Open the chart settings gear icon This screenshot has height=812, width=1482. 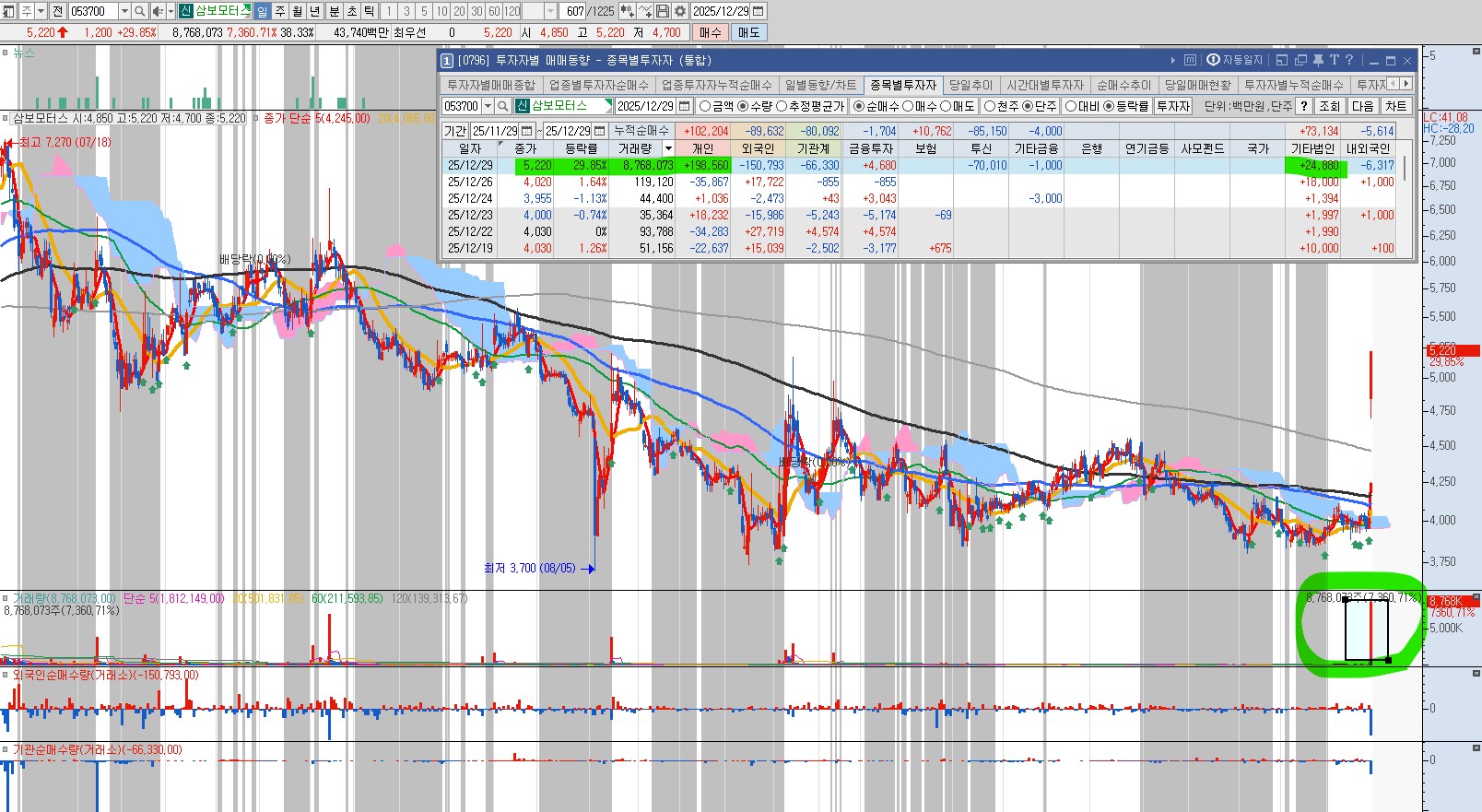[x=680, y=11]
